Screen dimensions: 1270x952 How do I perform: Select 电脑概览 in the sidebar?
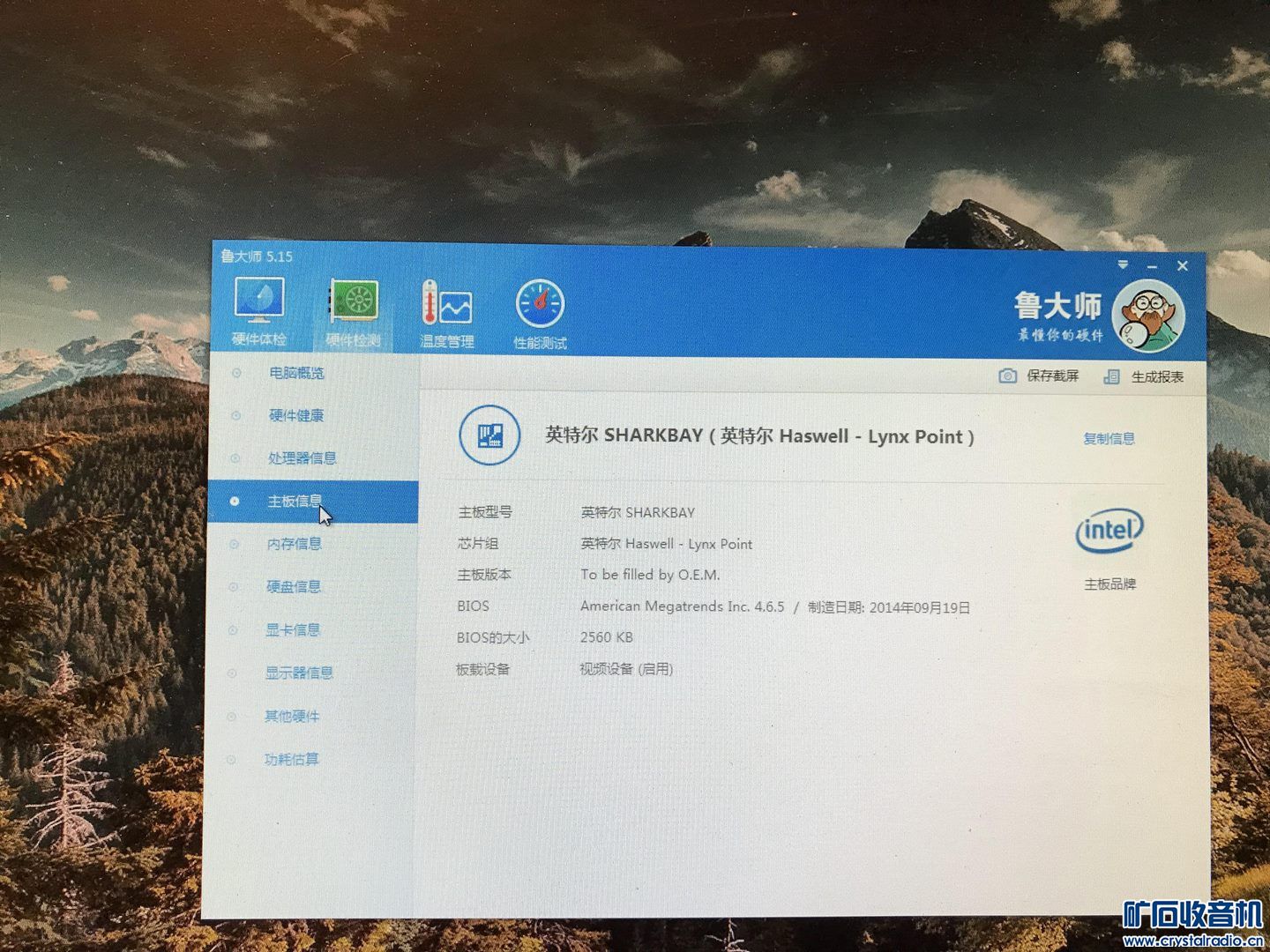[296, 373]
